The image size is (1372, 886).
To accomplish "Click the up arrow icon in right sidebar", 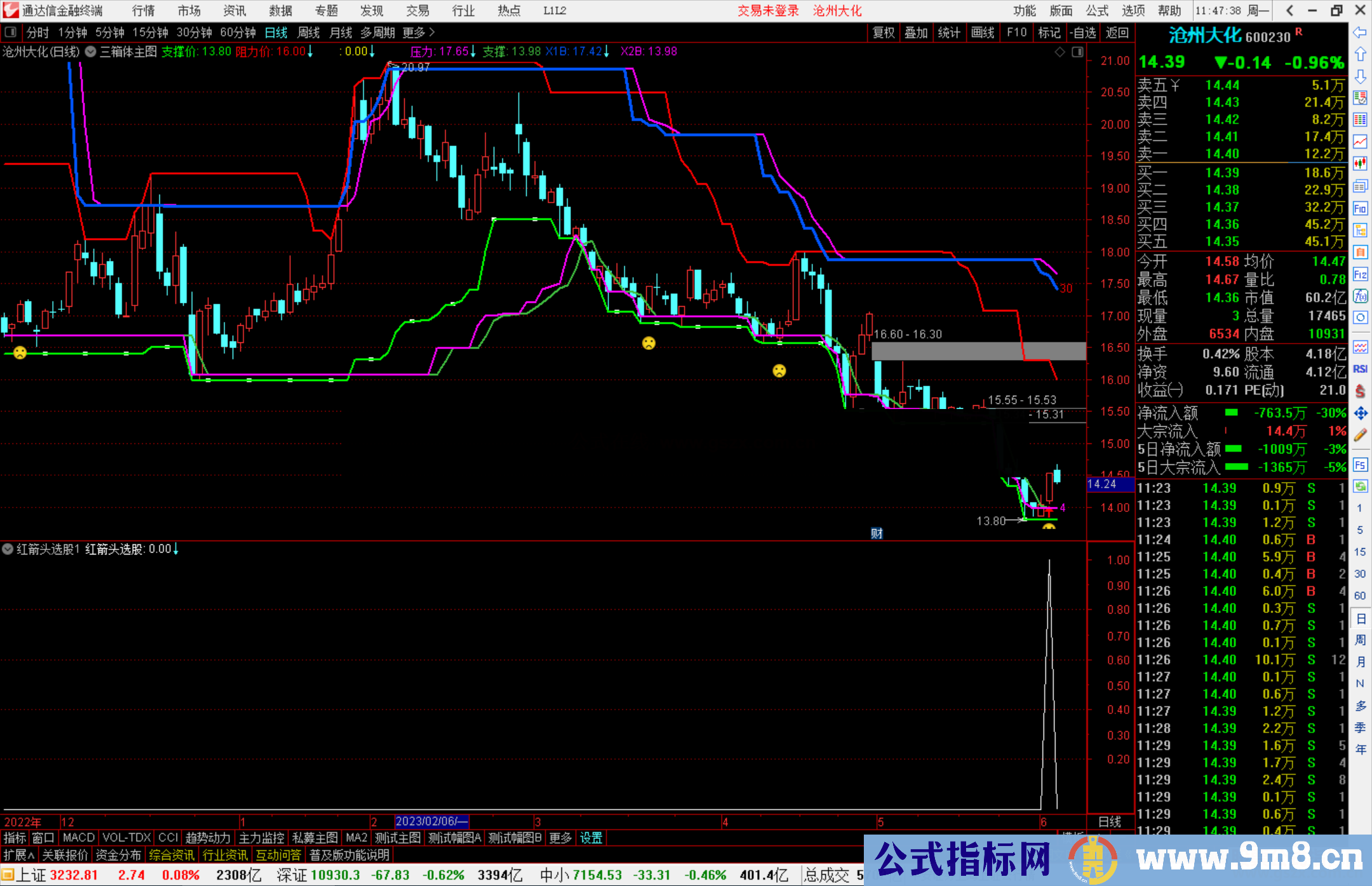I will [x=1360, y=55].
